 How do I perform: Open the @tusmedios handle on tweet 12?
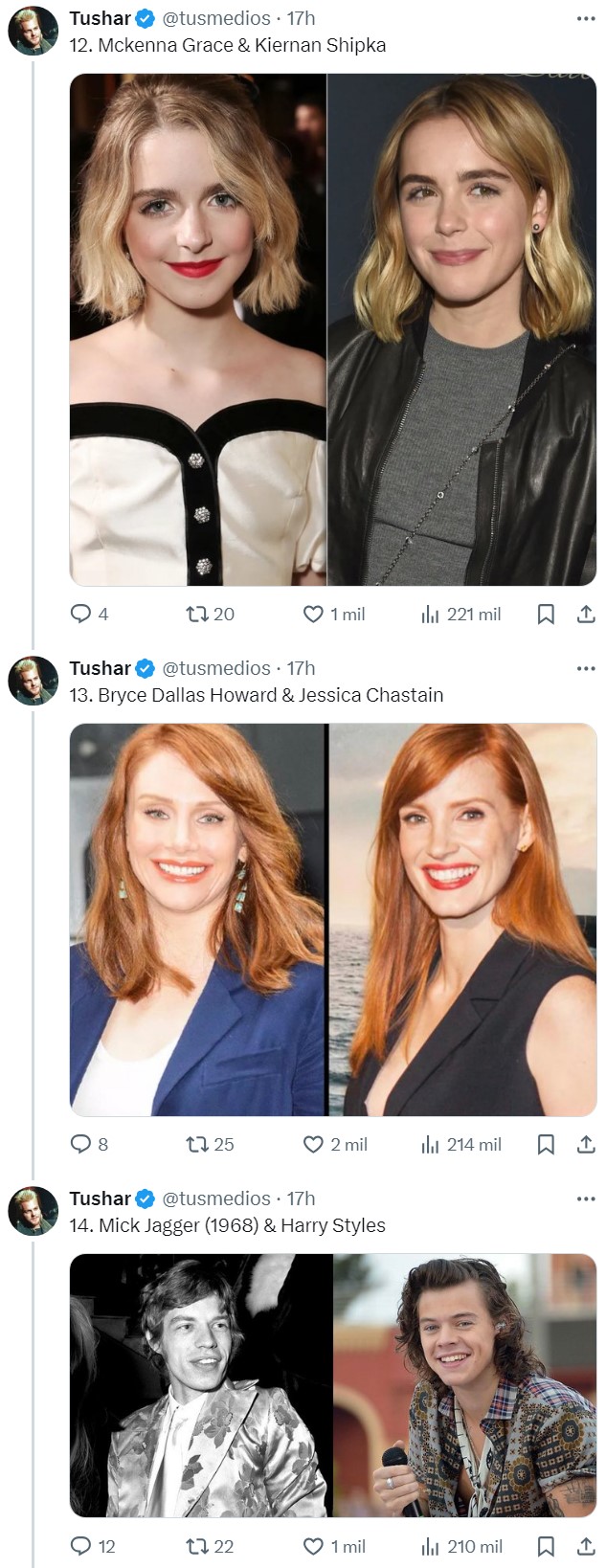216,18
